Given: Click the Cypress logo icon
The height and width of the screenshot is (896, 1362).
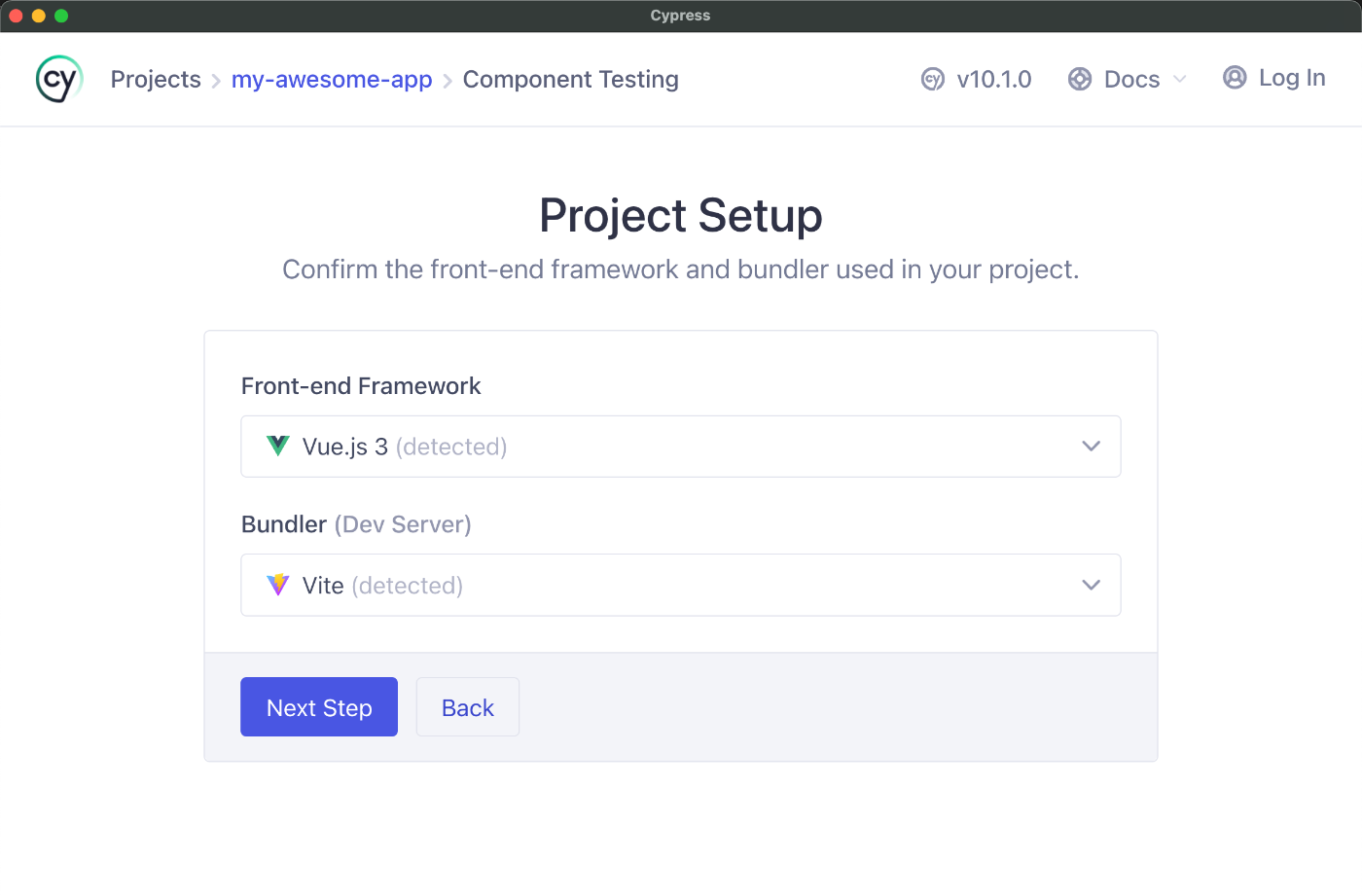Looking at the screenshot, I should point(58,79).
